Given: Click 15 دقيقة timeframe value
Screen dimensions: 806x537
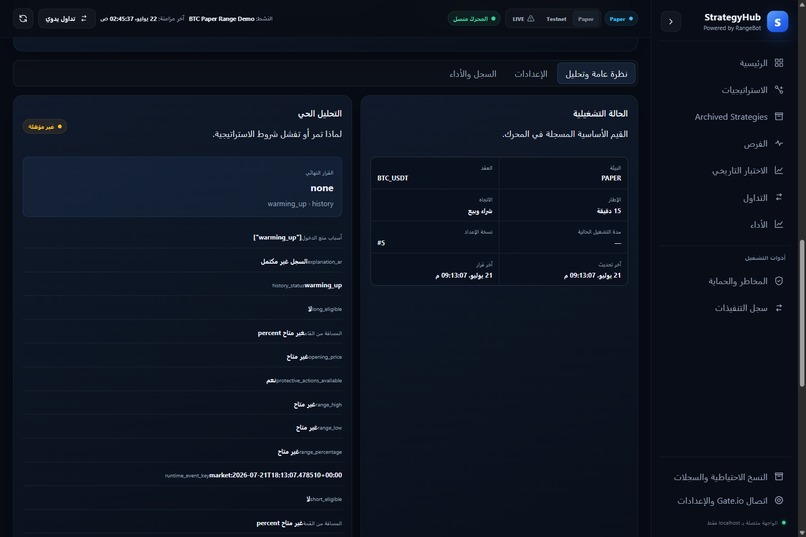Looking at the screenshot, I should point(609,211).
